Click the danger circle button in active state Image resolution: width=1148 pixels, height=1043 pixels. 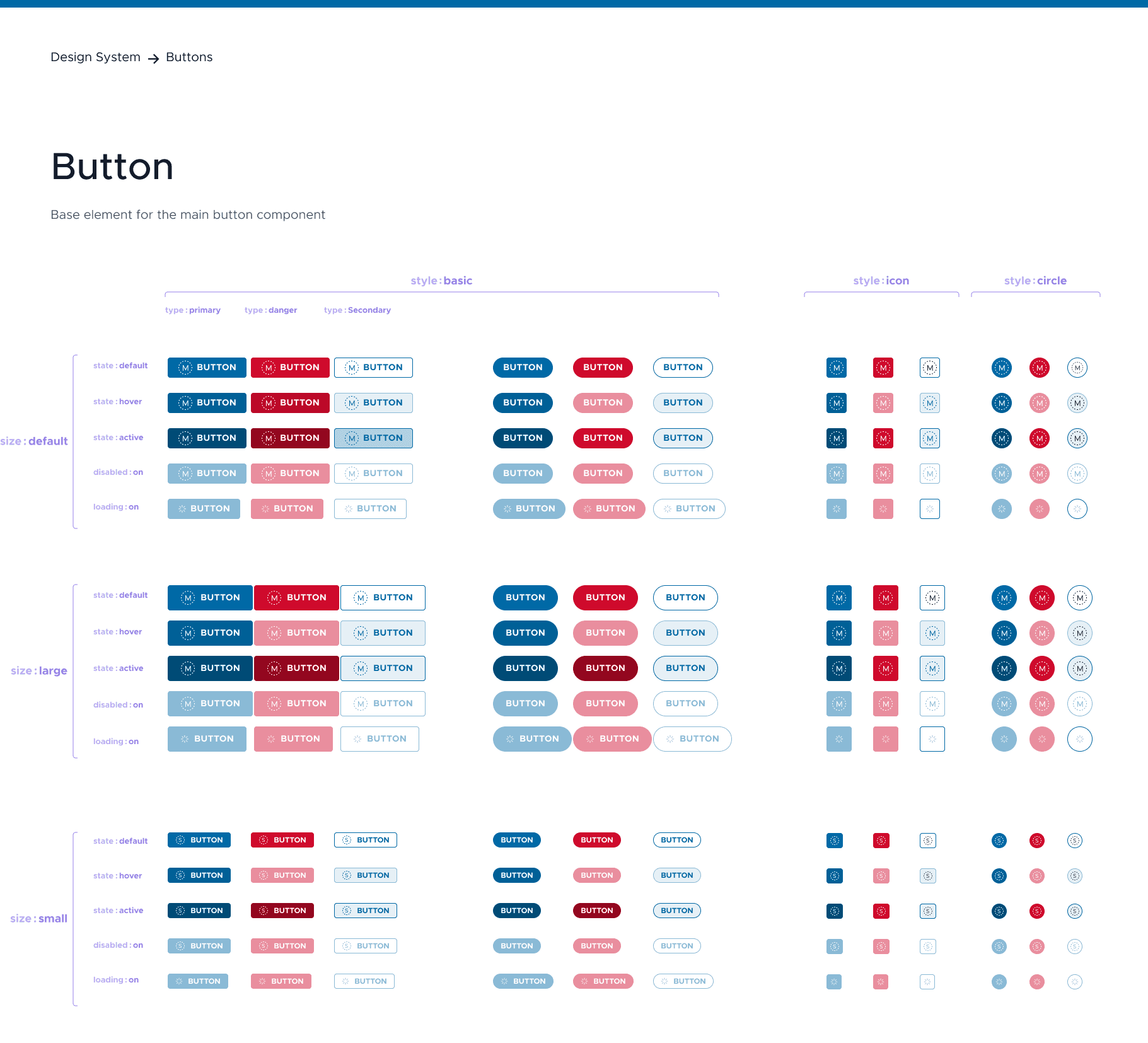click(x=1040, y=438)
